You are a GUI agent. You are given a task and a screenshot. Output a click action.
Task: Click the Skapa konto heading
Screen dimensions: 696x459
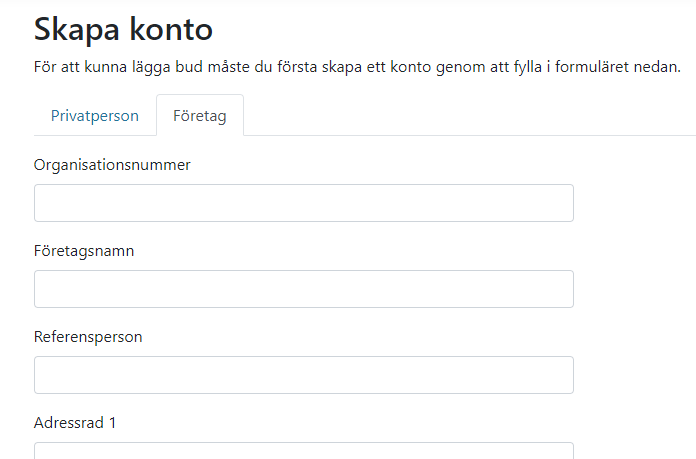tap(123, 30)
